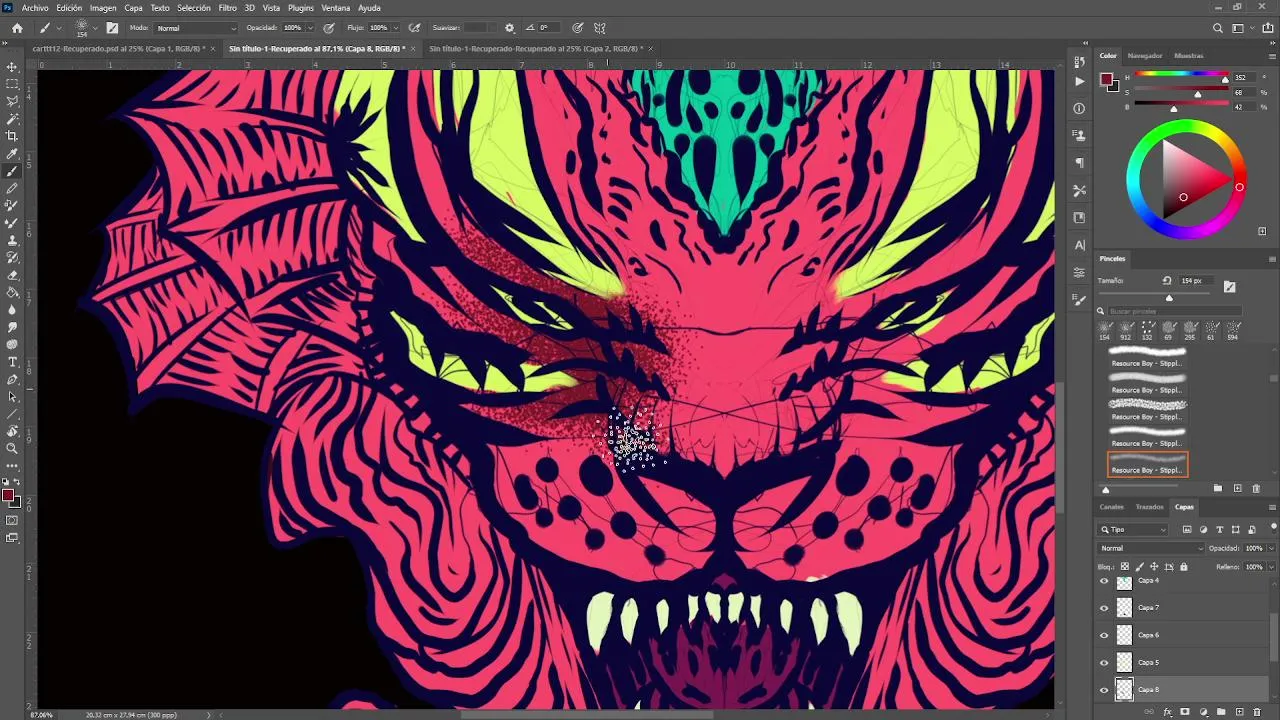
Task: Open the Properties info icon panel
Action: tap(1079, 108)
